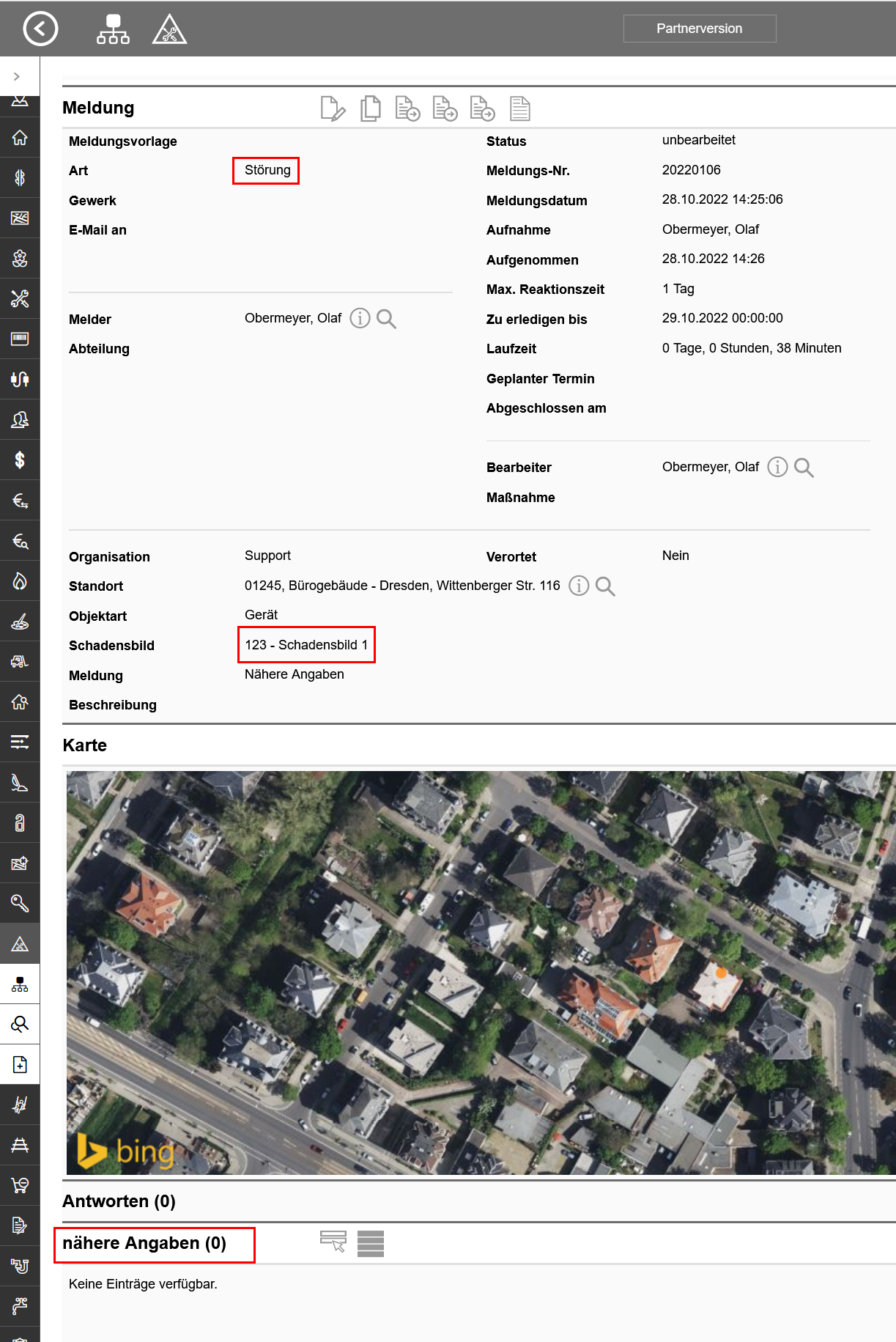The image size is (896, 1342).
Task: Open the vacuum cleaner icon in the sidebar
Action: (20, 783)
